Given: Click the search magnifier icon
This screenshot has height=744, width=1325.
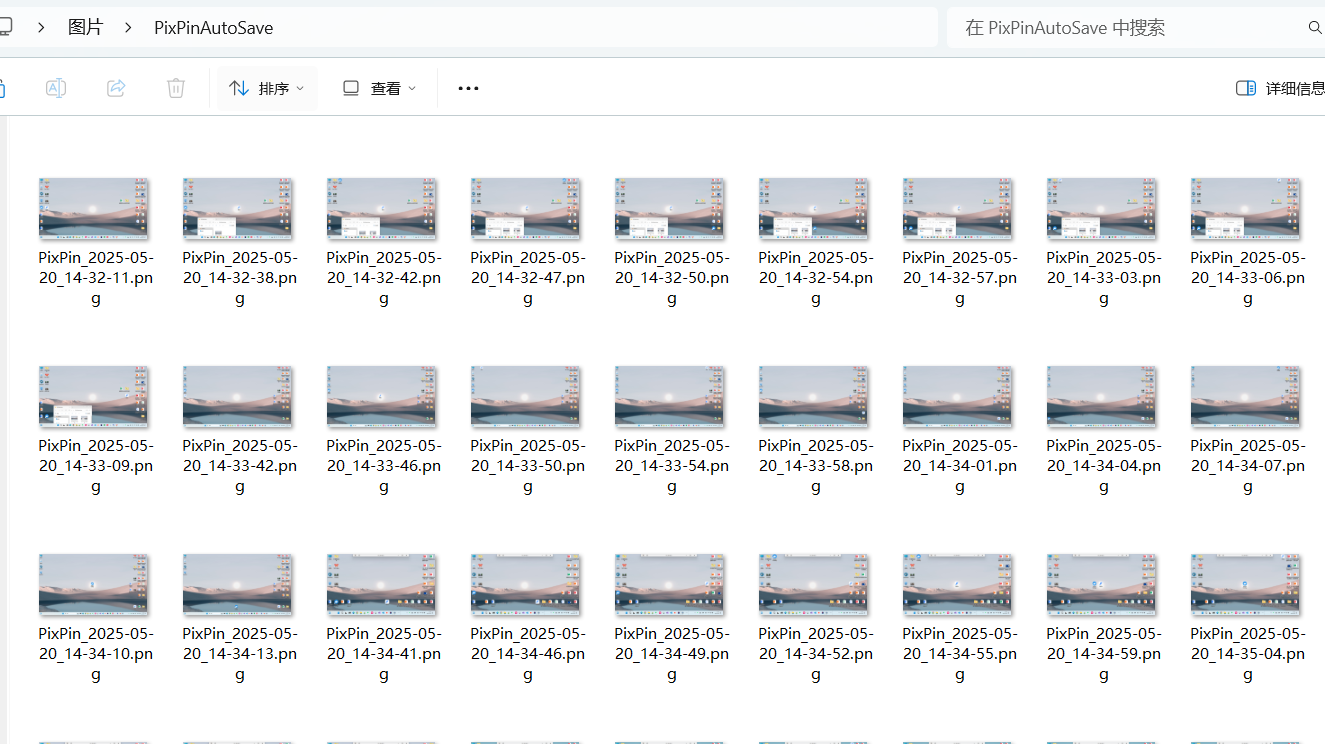Looking at the screenshot, I should pos(1315,28).
